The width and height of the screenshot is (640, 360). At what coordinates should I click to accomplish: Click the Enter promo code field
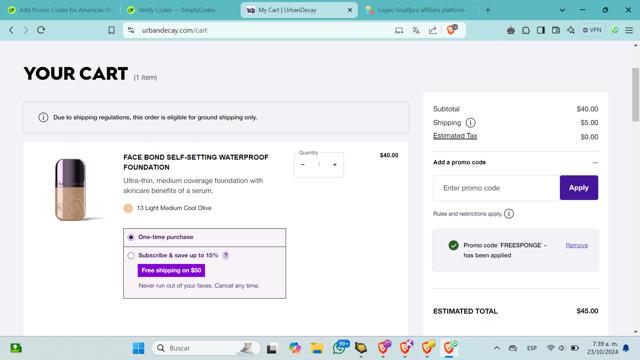tap(497, 188)
